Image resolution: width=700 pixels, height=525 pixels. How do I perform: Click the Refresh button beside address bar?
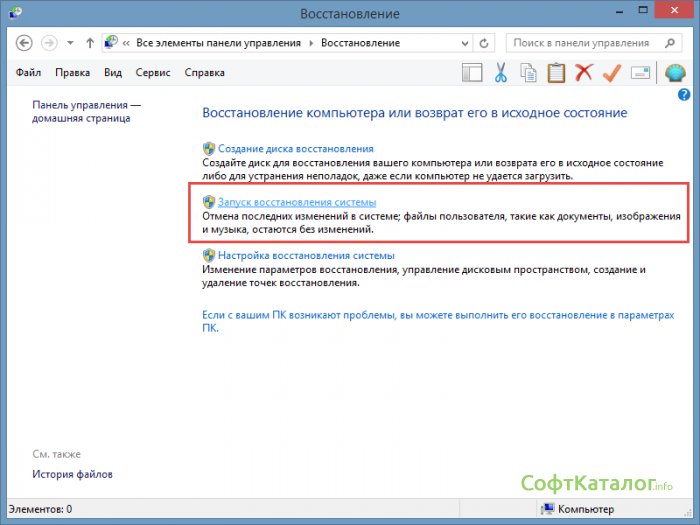(485, 43)
